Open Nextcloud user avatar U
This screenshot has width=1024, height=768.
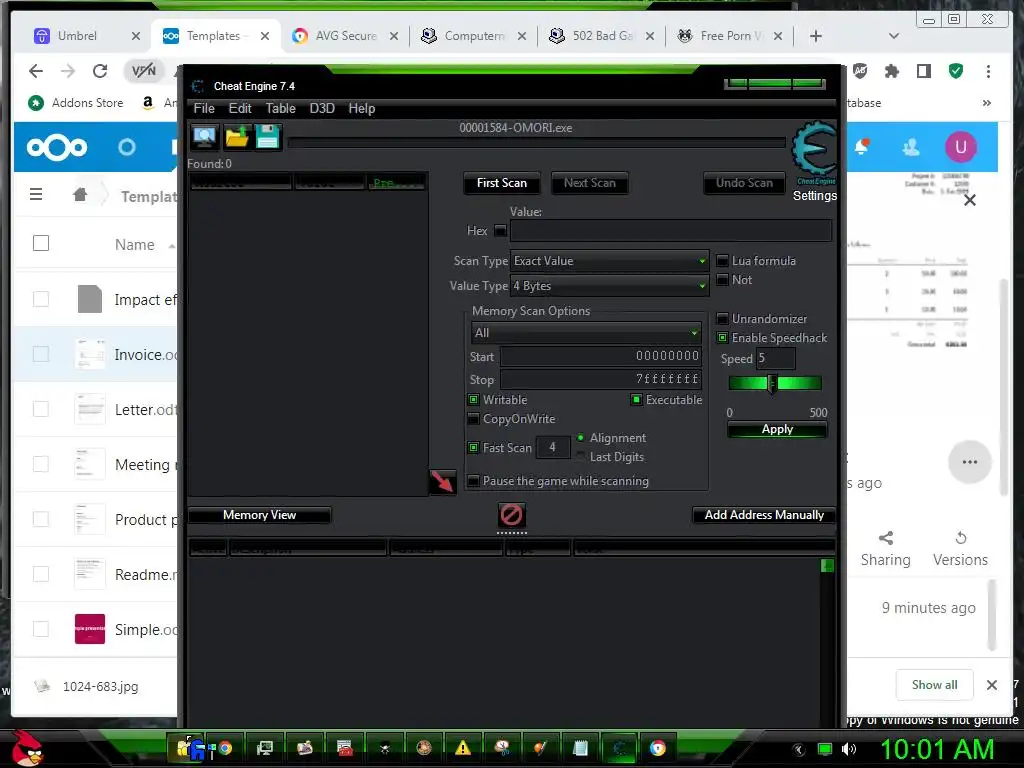(x=961, y=147)
